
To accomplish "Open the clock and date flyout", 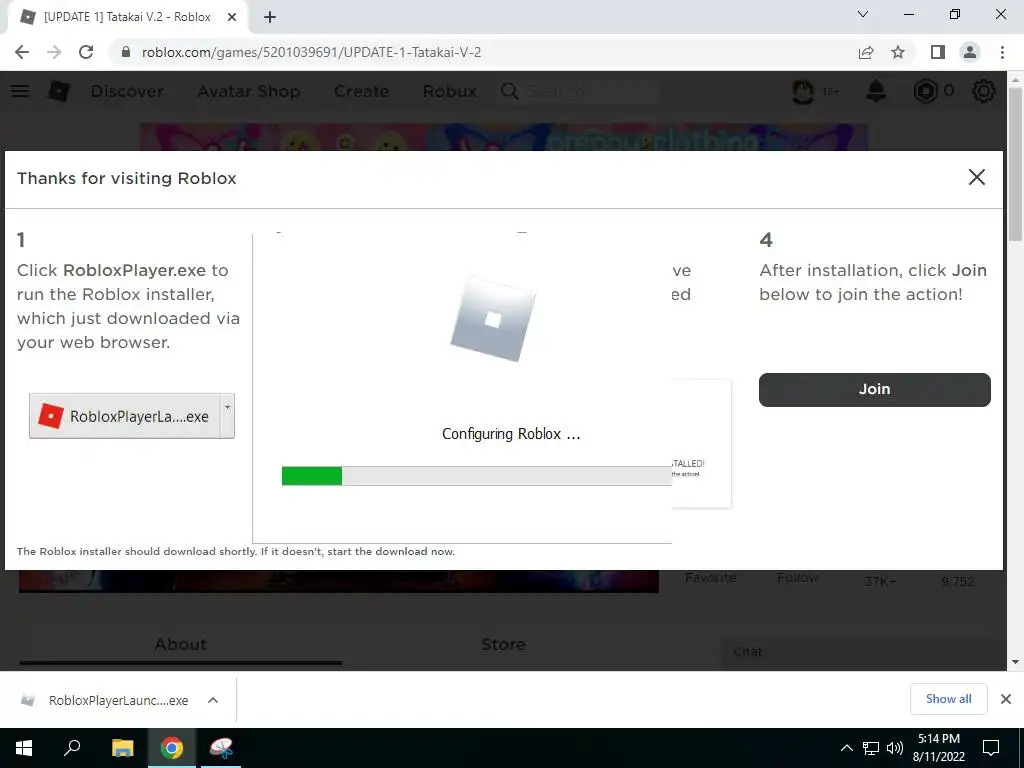I will click(939, 748).
